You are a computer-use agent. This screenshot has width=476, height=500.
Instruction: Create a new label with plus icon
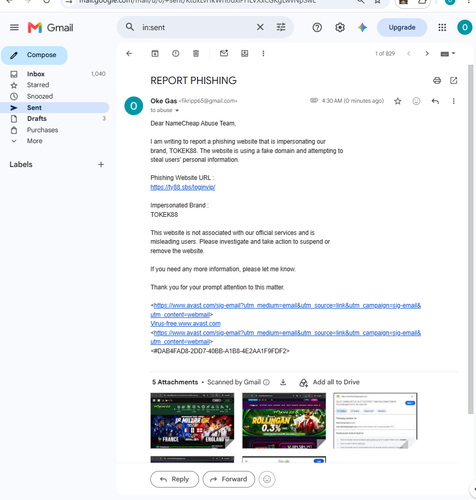[x=101, y=164]
